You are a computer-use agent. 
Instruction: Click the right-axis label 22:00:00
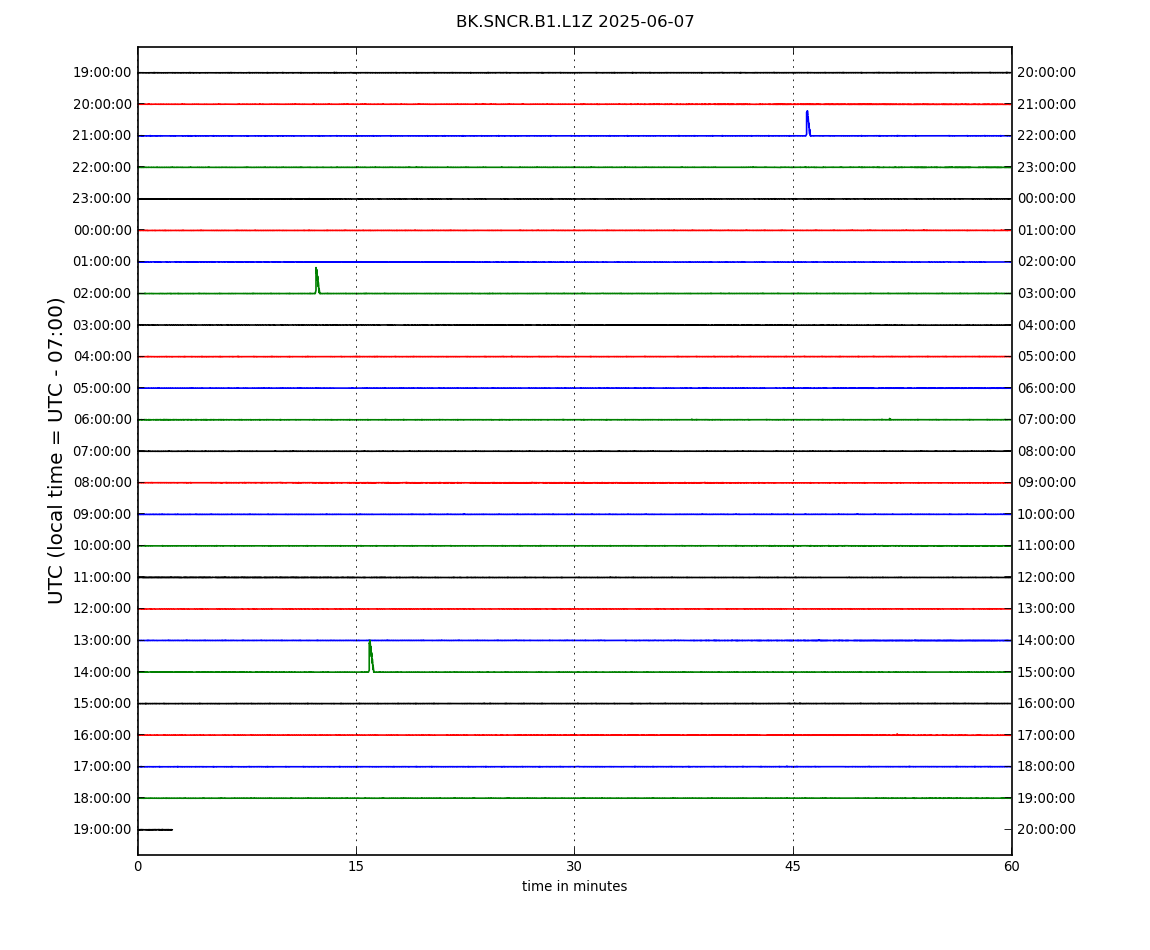(x=1047, y=136)
